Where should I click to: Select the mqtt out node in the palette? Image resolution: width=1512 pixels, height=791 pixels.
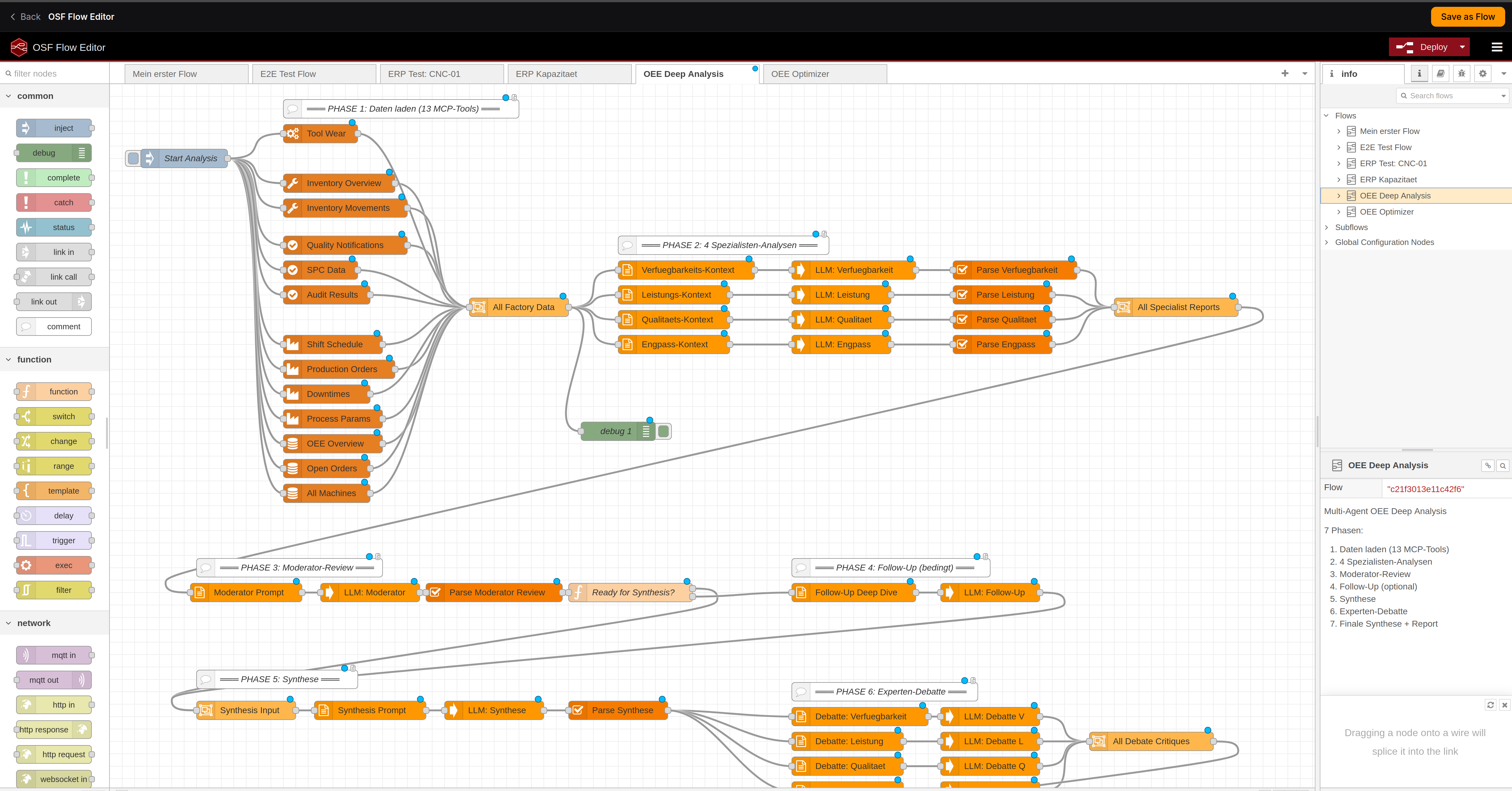pyautogui.click(x=53, y=680)
